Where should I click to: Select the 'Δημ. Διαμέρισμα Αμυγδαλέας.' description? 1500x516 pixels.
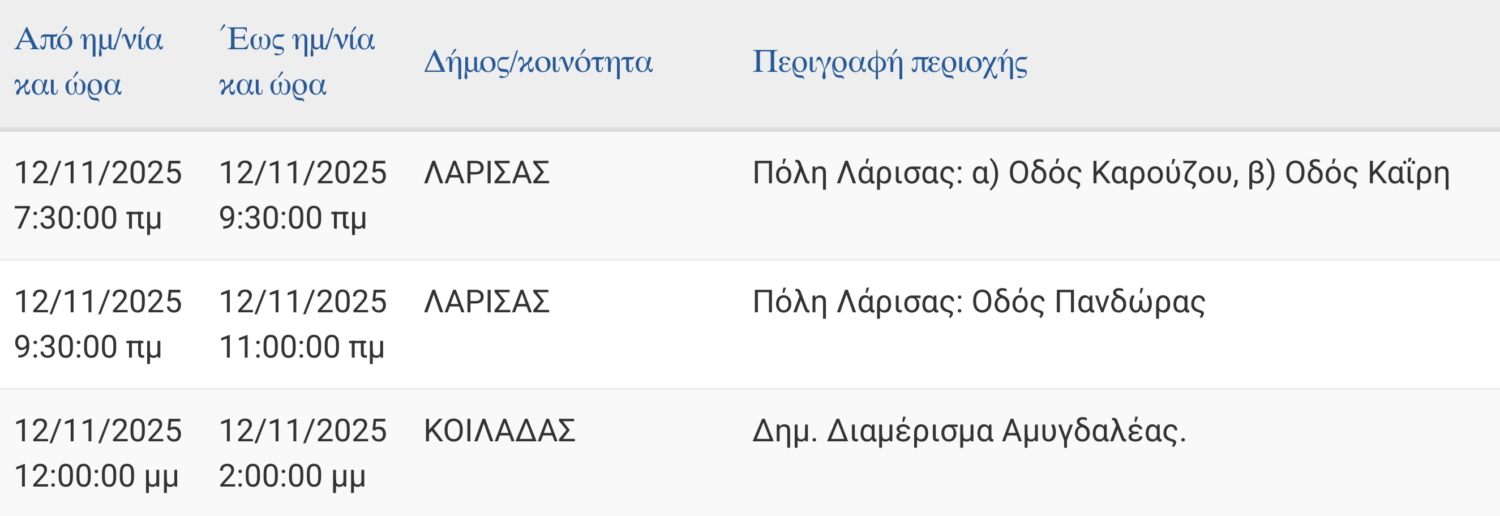[968, 431]
